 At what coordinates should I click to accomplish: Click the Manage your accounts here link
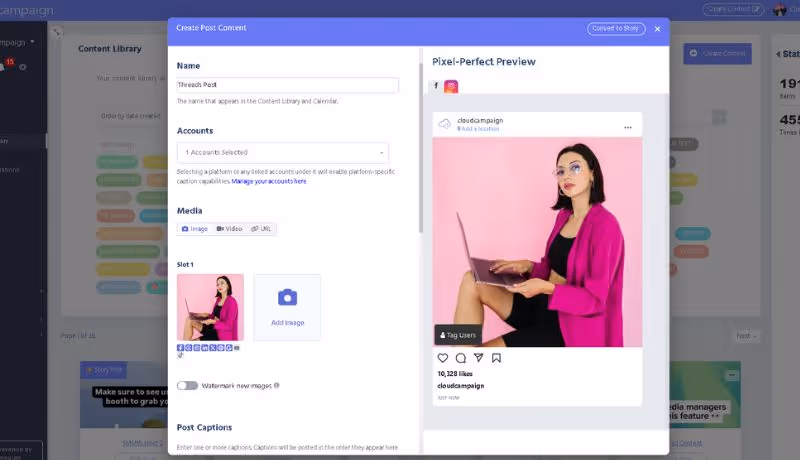click(269, 182)
